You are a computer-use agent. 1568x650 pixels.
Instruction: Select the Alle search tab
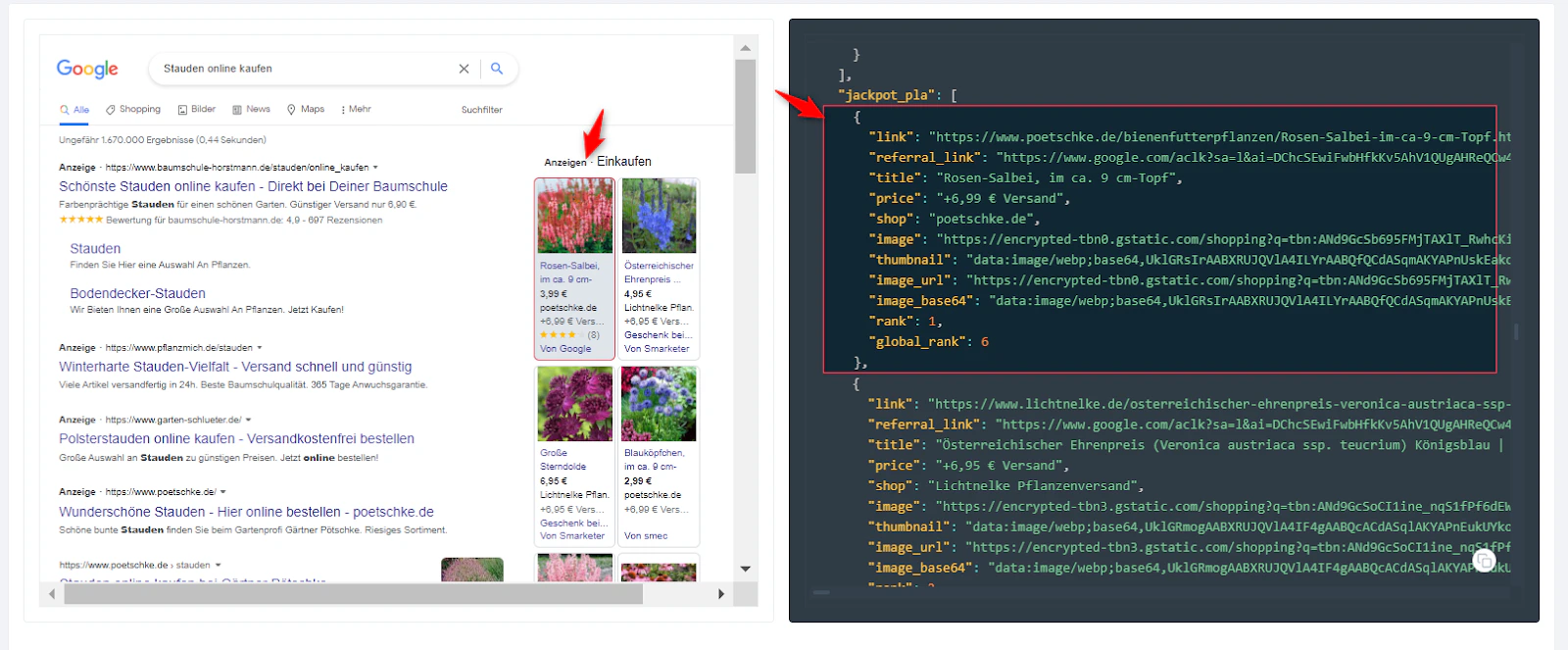[74, 110]
